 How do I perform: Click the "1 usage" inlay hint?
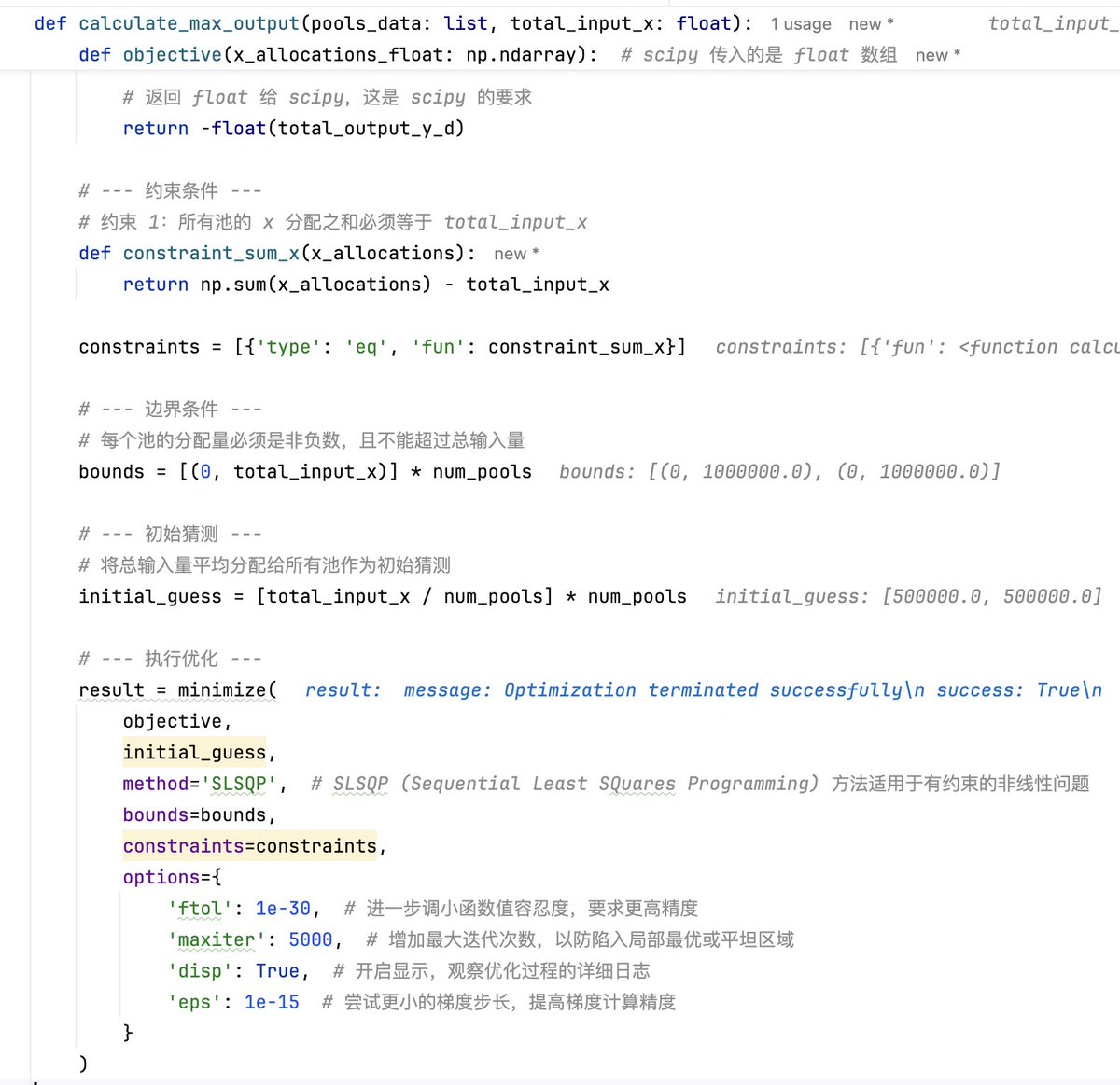tap(800, 24)
